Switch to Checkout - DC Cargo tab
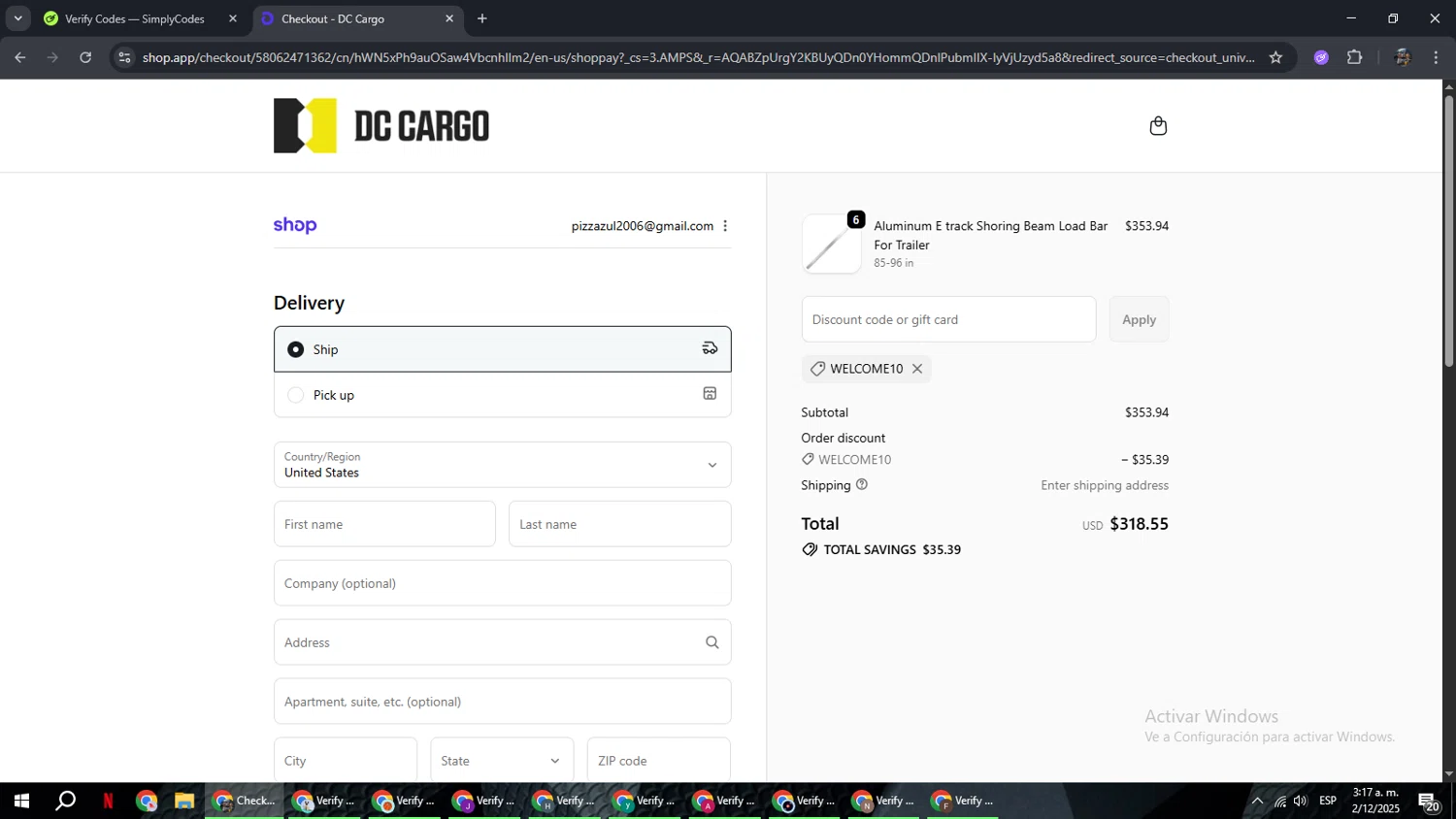The width and height of the screenshot is (1456, 819). [x=357, y=18]
